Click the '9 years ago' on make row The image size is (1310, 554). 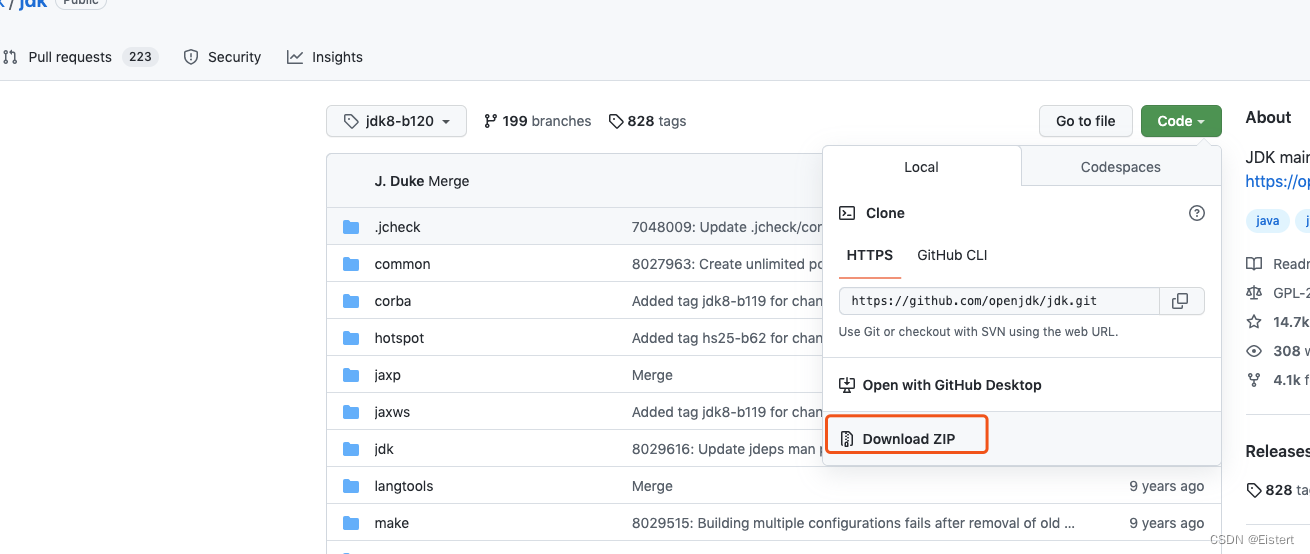[1166, 523]
